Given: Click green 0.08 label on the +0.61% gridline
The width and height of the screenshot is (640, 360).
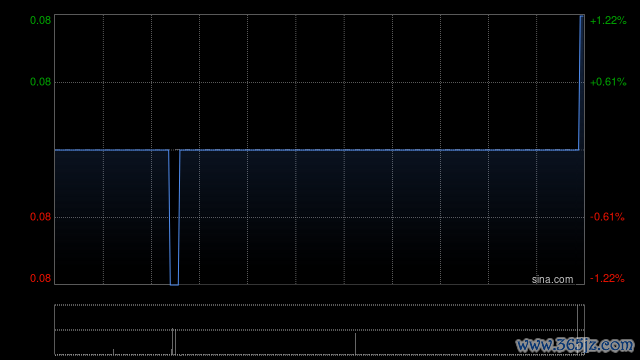Looking at the screenshot, I should click(x=40, y=82).
